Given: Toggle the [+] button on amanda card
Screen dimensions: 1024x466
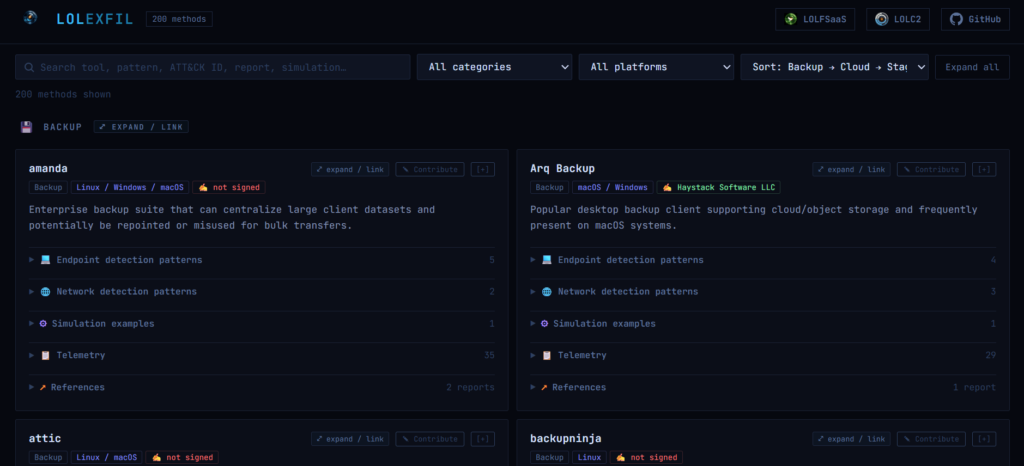Looking at the screenshot, I should pos(483,169).
